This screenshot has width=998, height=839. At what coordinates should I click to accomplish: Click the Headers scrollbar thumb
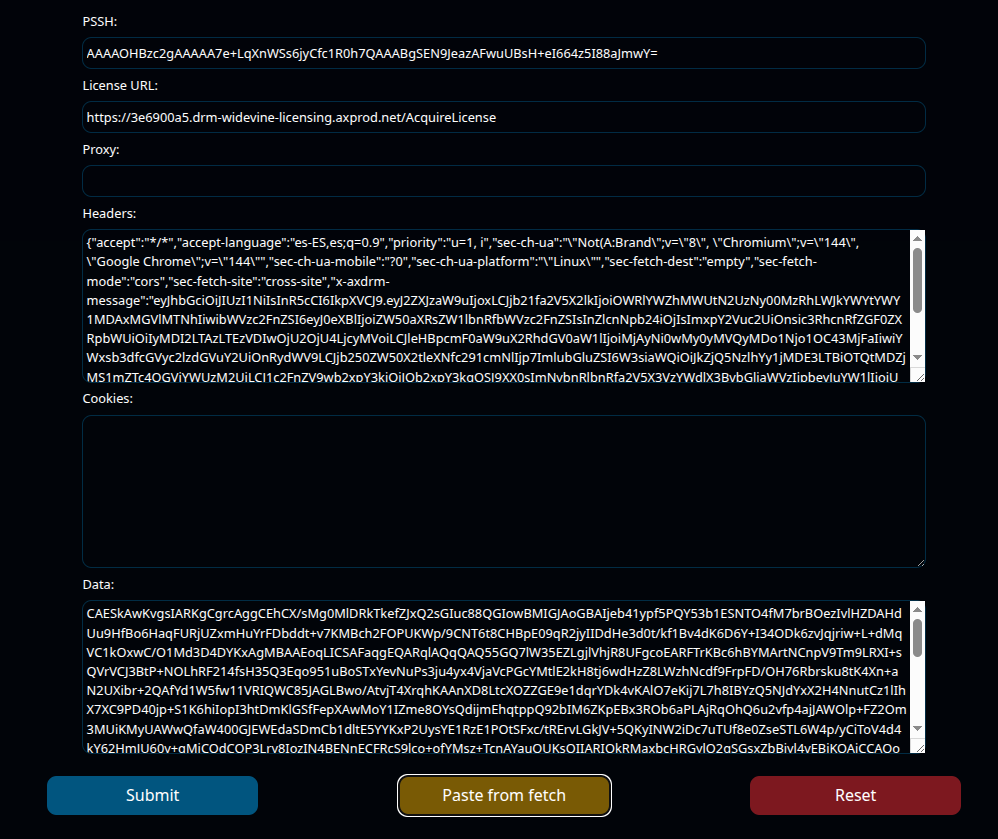(x=917, y=280)
